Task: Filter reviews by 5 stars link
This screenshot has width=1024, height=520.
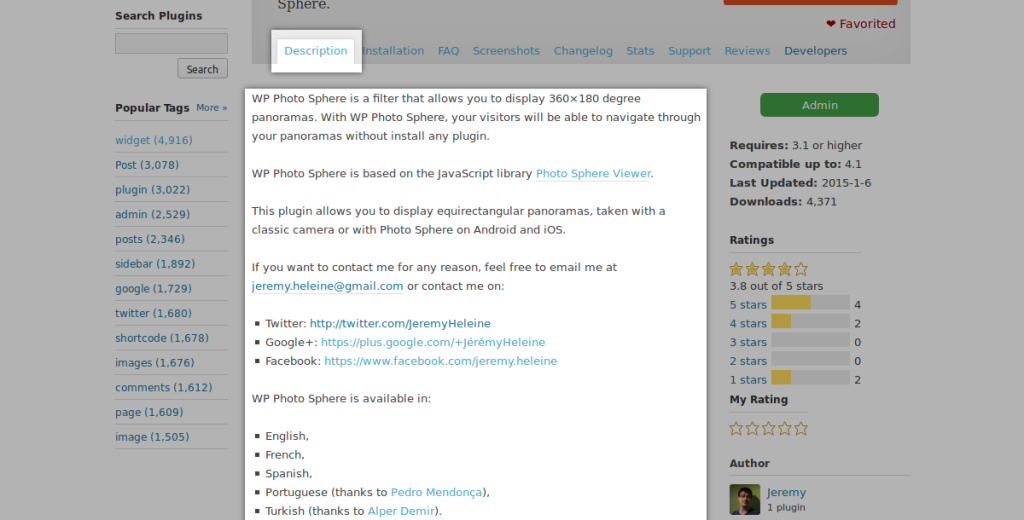Action: tap(748, 305)
